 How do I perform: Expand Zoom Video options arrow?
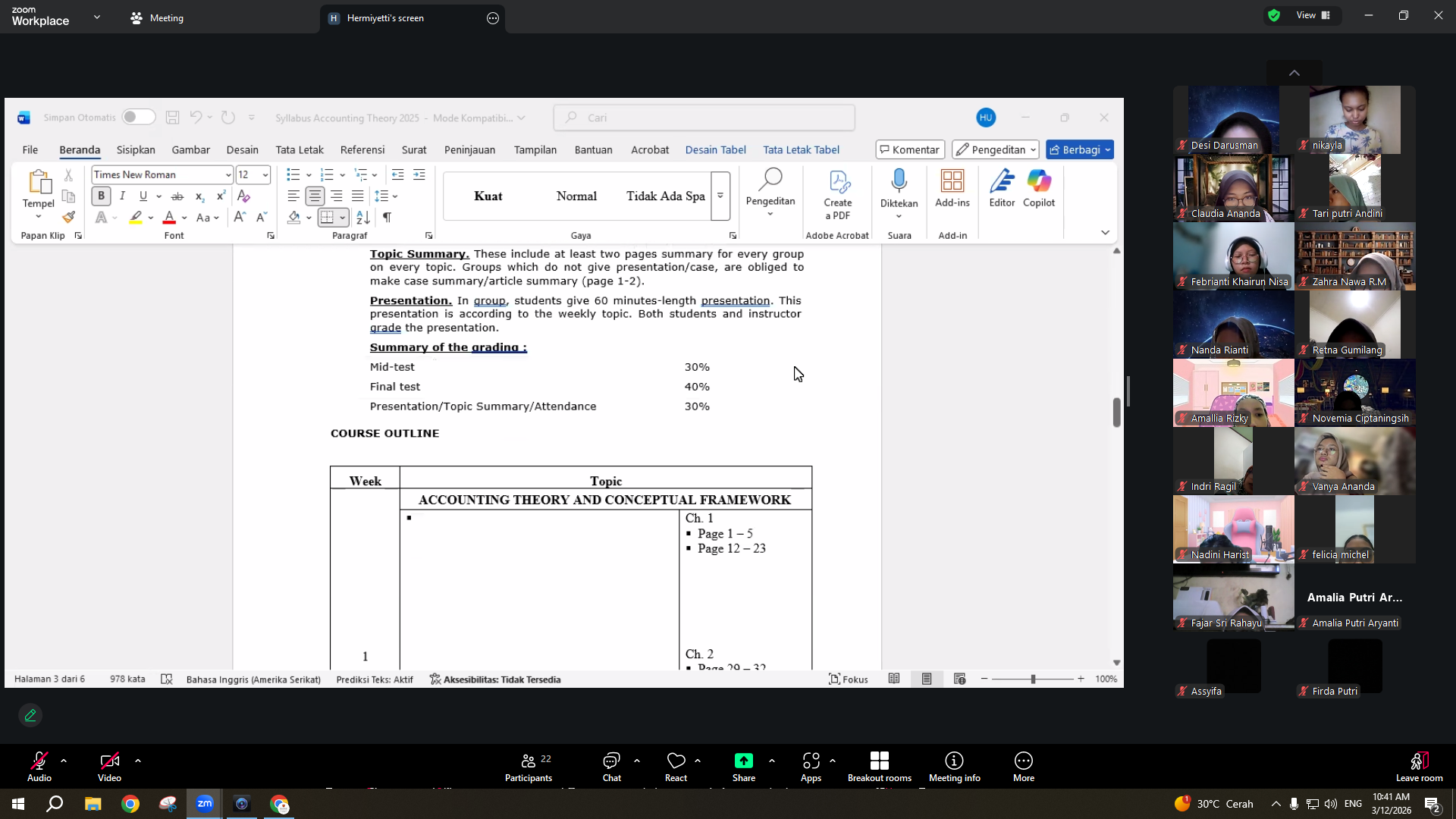tap(138, 760)
